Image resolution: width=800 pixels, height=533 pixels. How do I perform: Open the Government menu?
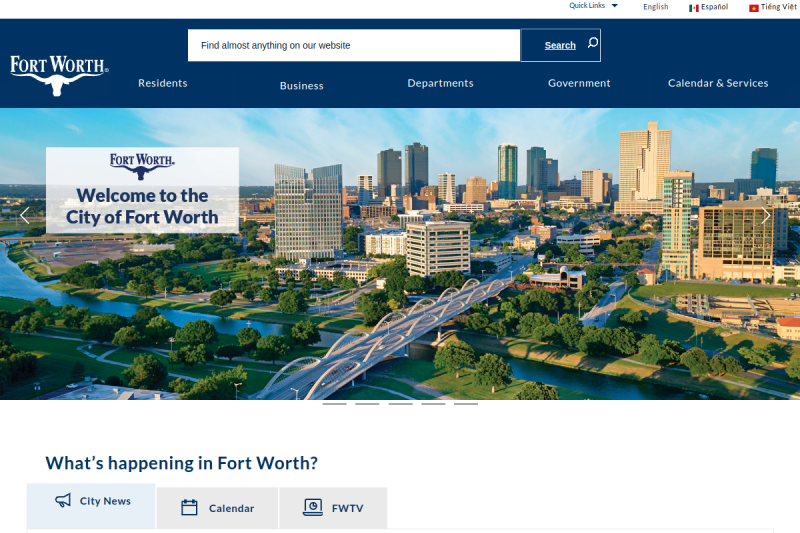pyautogui.click(x=579, y=83)
